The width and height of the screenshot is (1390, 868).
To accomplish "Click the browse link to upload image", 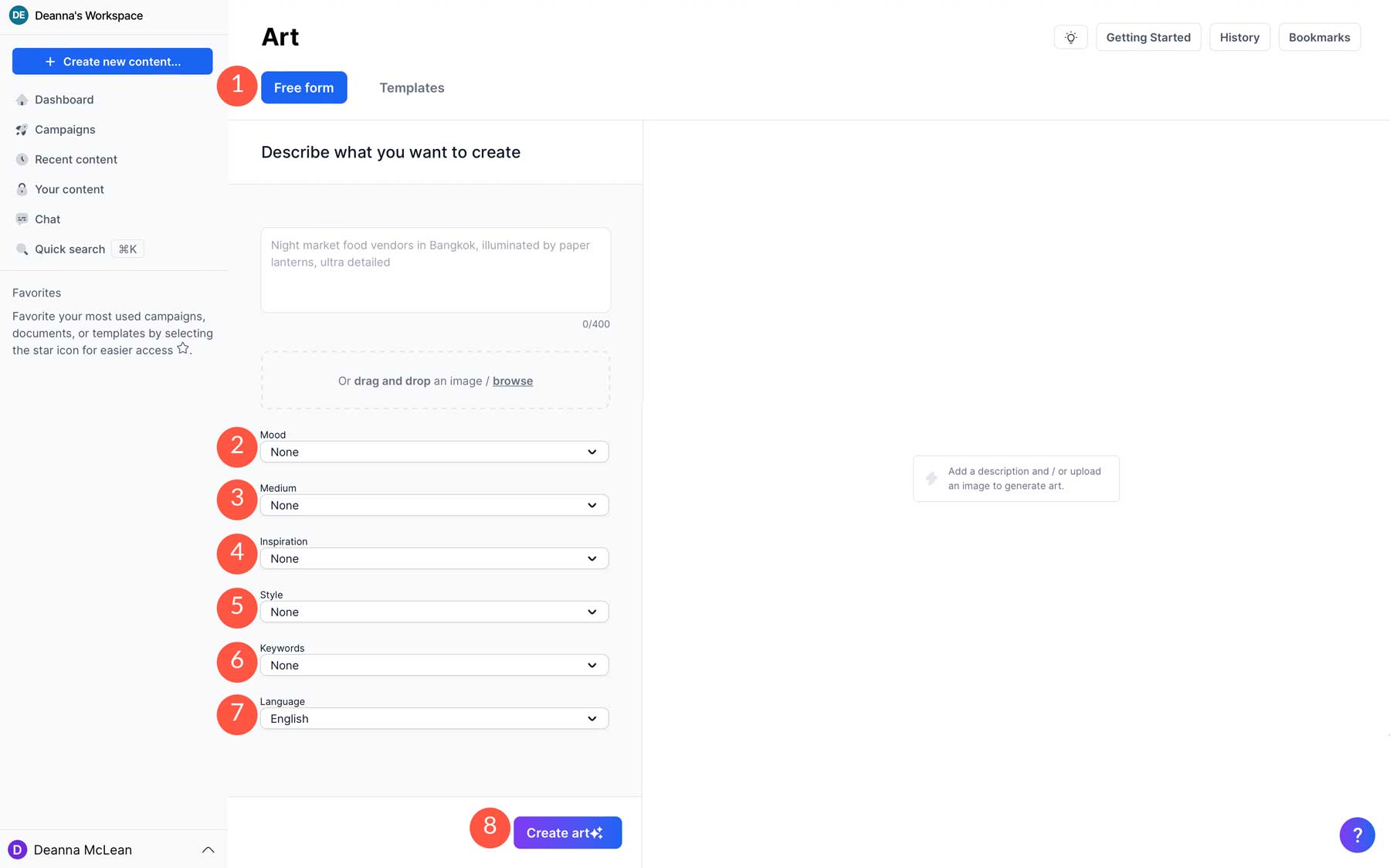I will click(513, 381).
